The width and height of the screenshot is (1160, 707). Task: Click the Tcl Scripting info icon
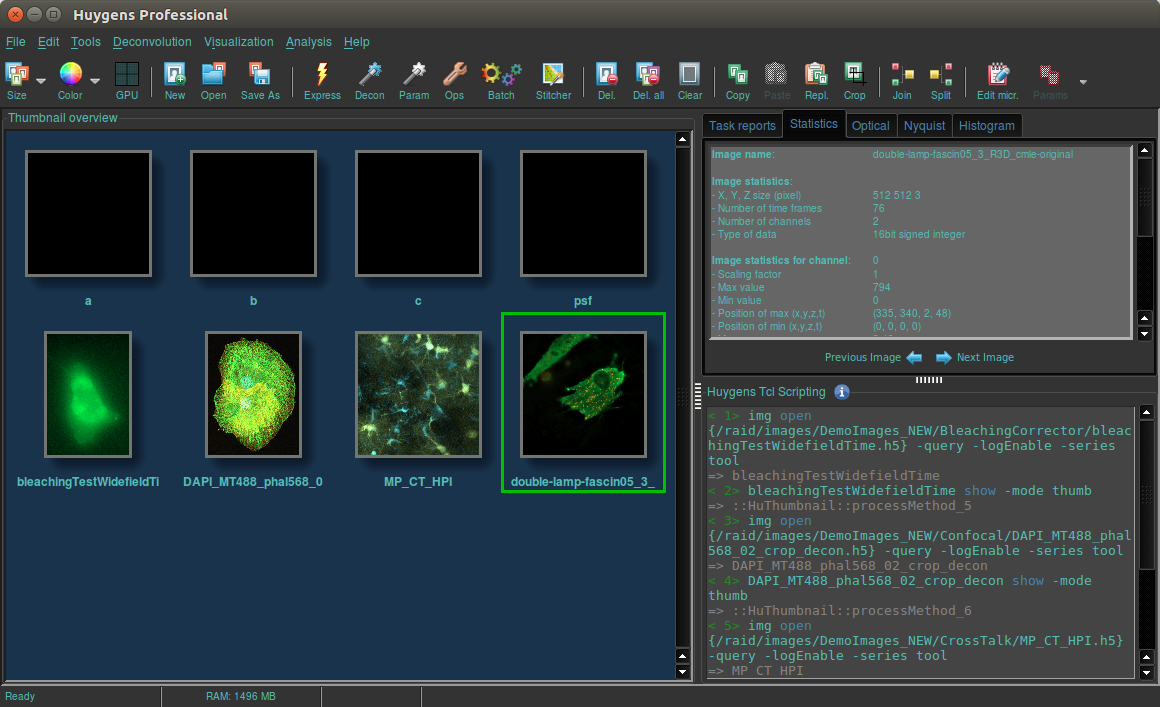(x=842, y=392)
